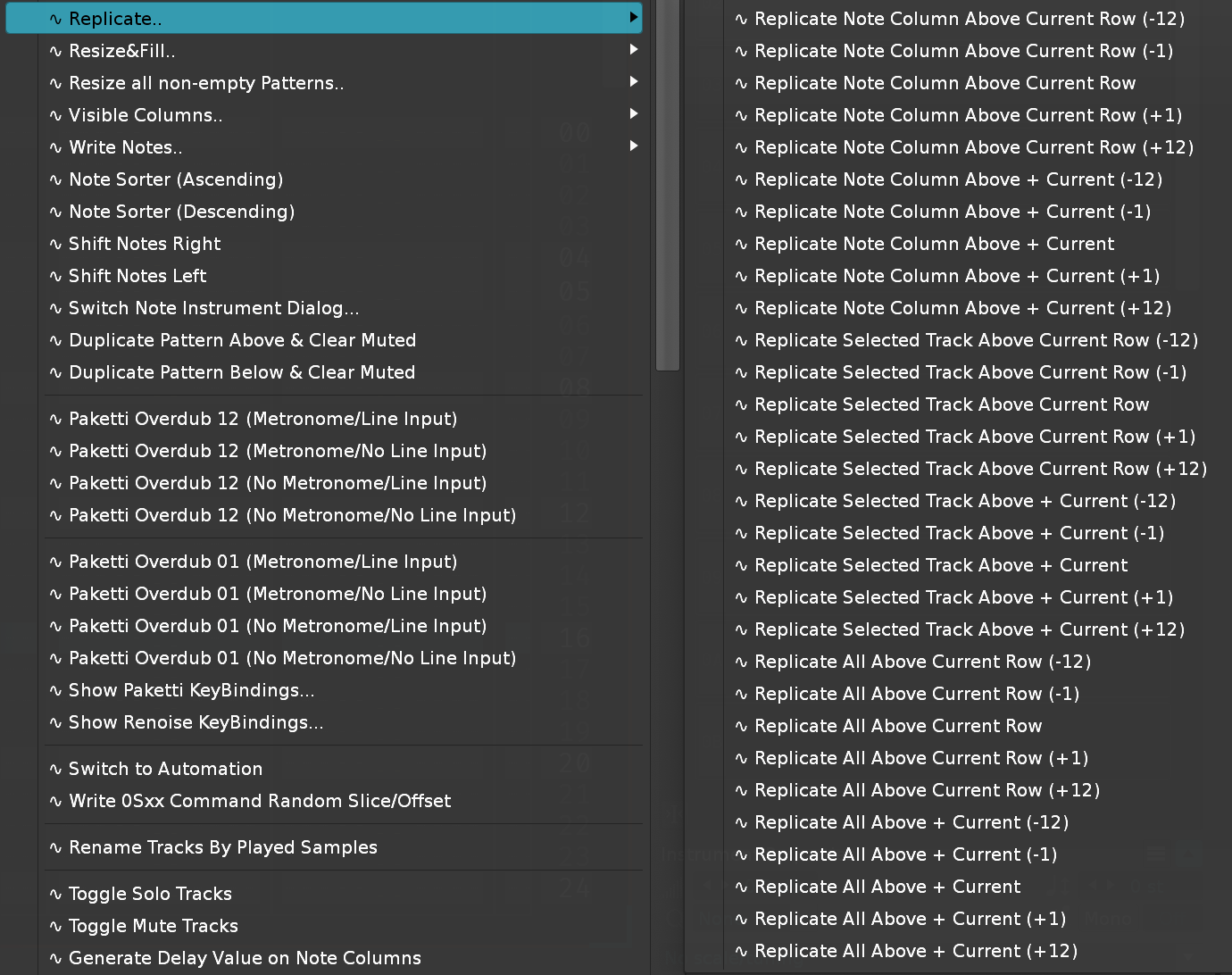Select Rename Tracks By Played Samples
Image resolution: width=1232 pixels, height=975 pixels.
click(222, 847)
